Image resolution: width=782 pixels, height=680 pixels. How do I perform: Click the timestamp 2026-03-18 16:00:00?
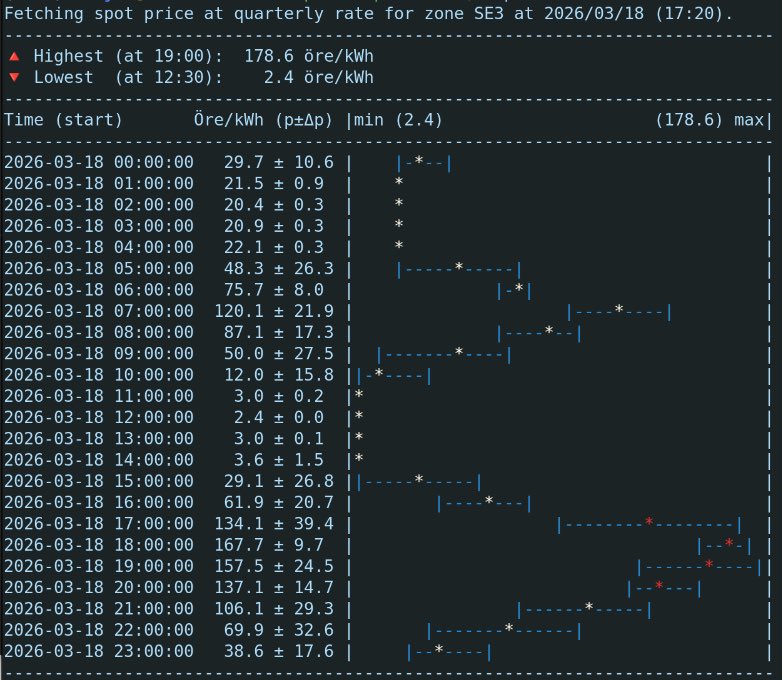99,502
